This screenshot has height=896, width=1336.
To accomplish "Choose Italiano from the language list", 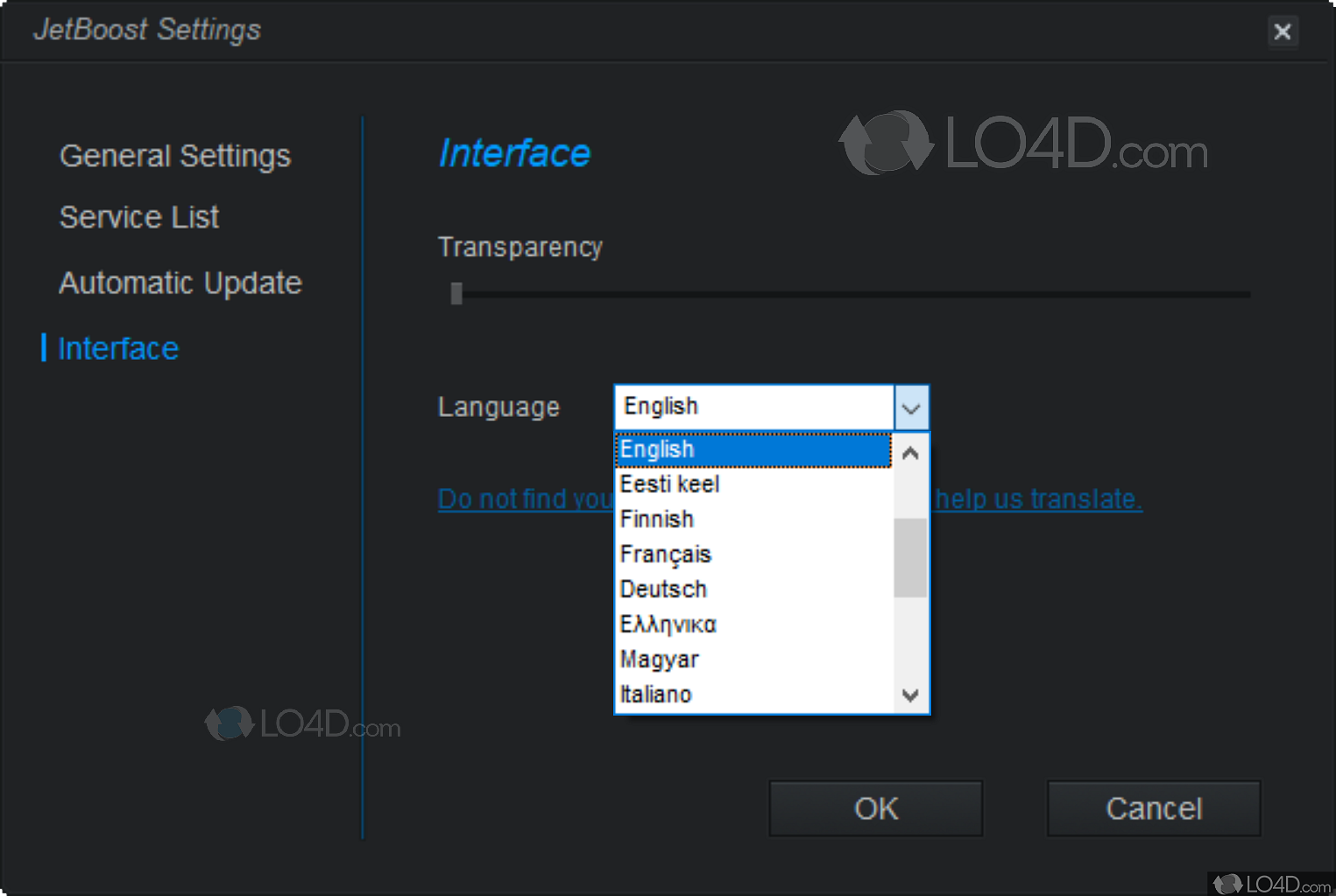I will [x=753, y=695].
